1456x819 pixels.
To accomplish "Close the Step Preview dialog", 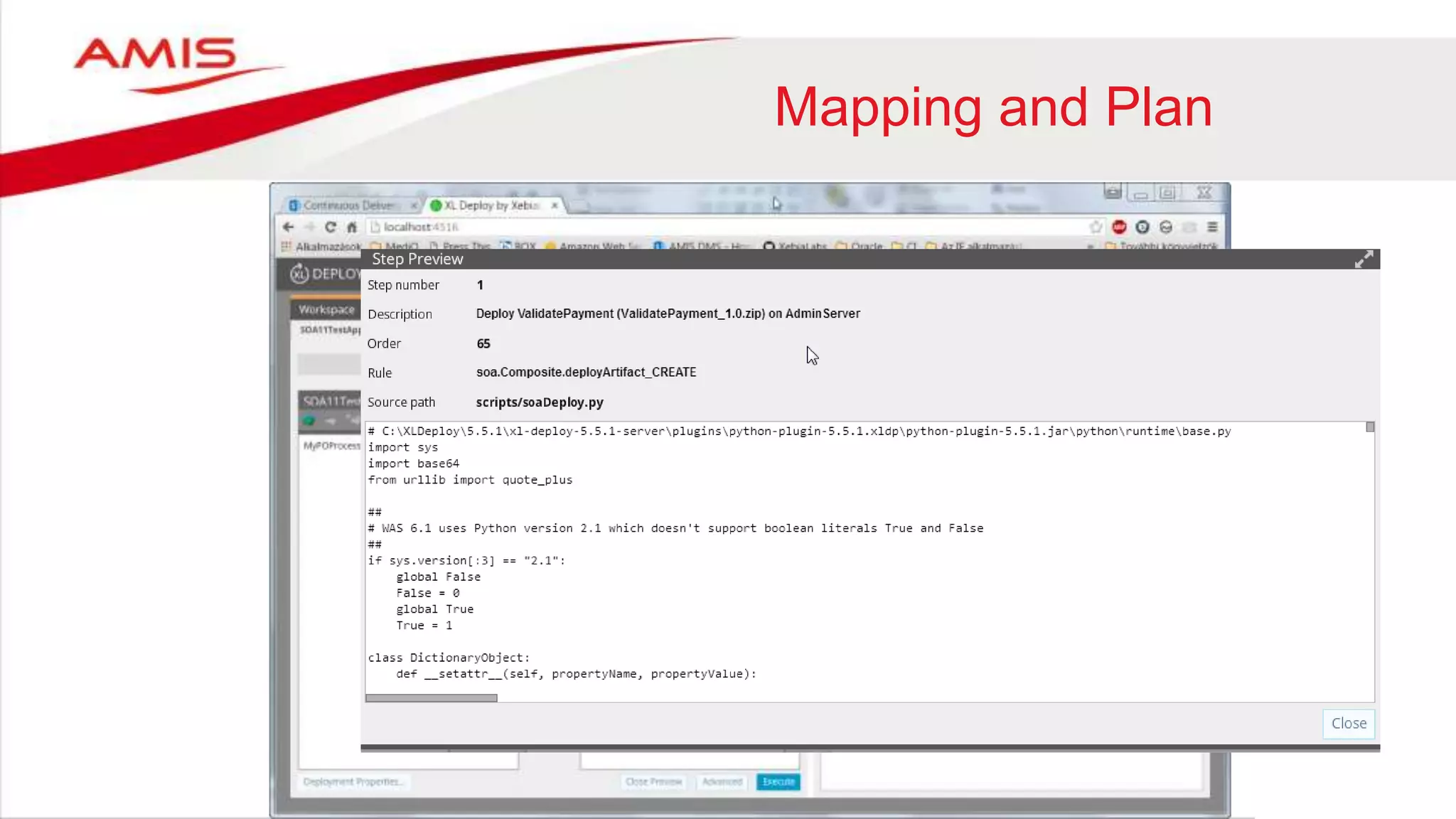I will click(1348, 723).
